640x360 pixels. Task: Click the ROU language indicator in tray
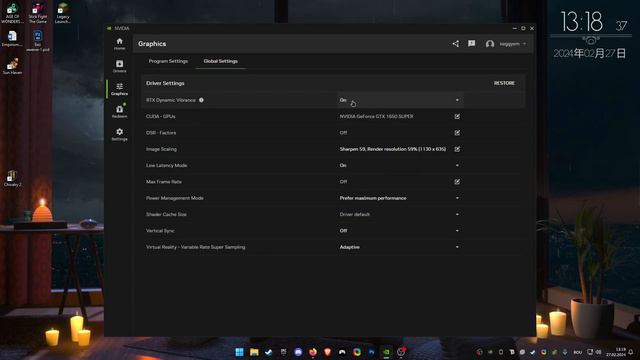click(x=577, y=352)
